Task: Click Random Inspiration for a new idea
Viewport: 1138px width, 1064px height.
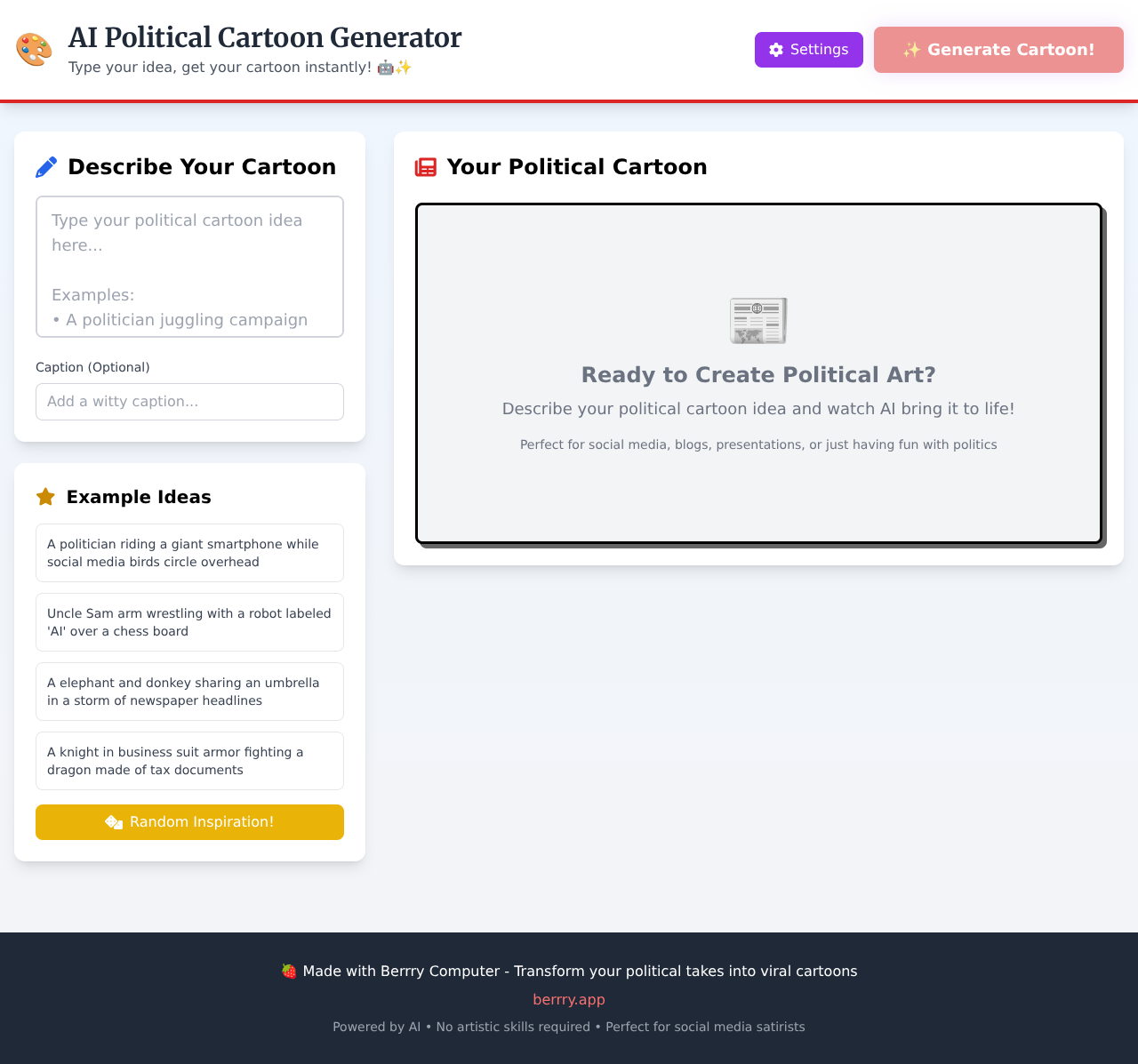Action: click(x=189, y=821)
